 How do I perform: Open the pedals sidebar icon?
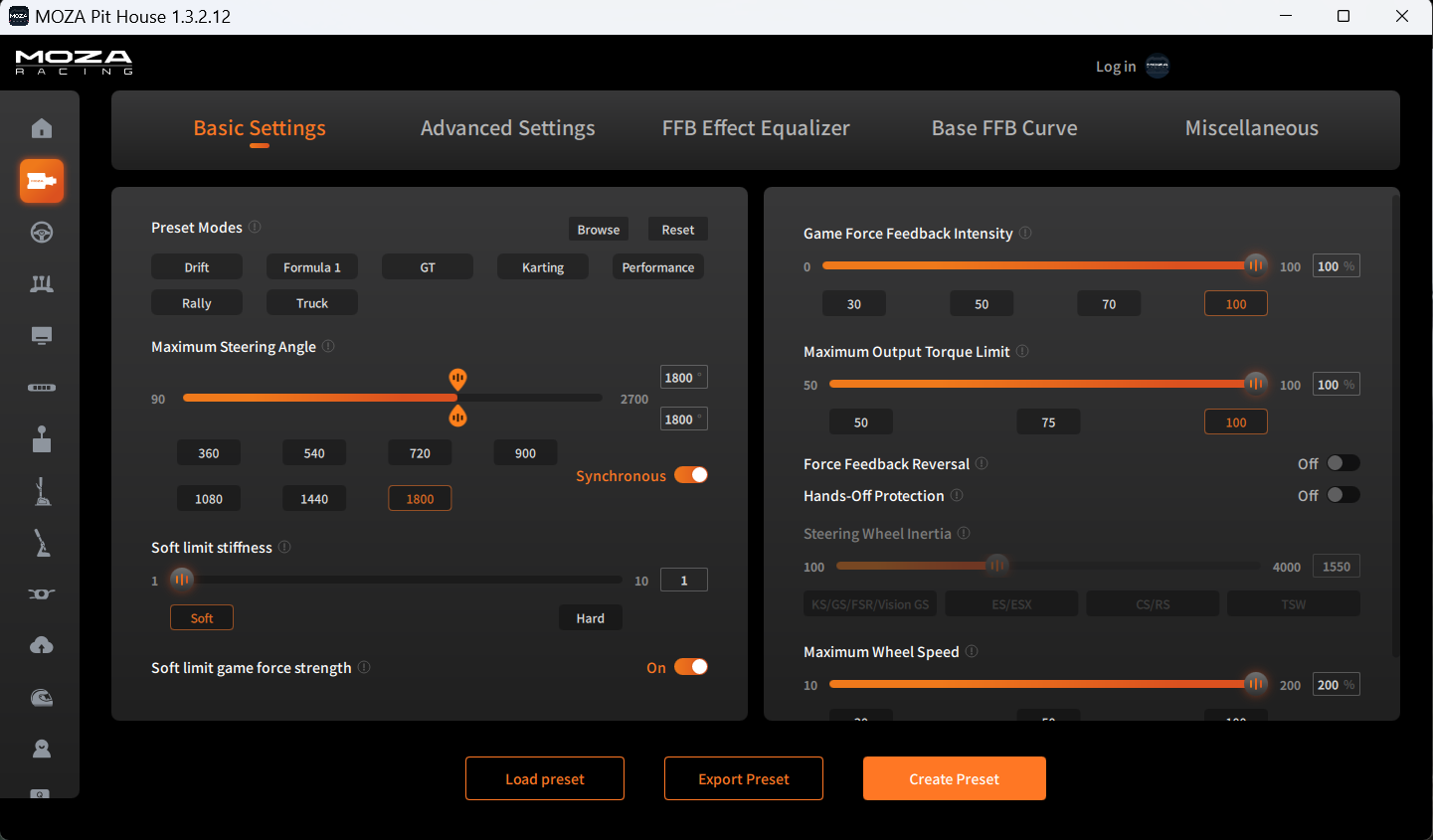click(42, 284)
